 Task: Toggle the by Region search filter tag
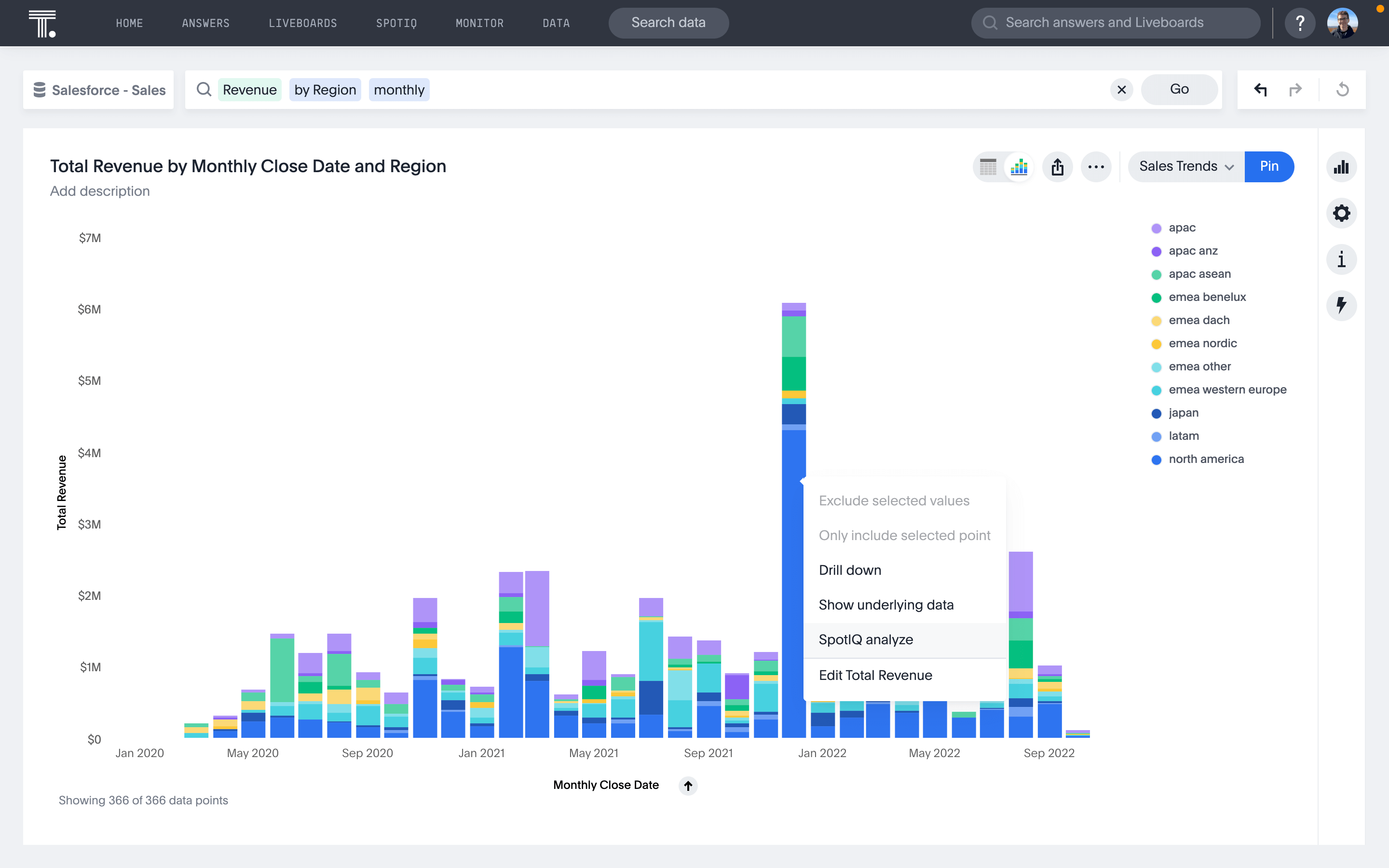pyautogui.click(x=324, y=89)
